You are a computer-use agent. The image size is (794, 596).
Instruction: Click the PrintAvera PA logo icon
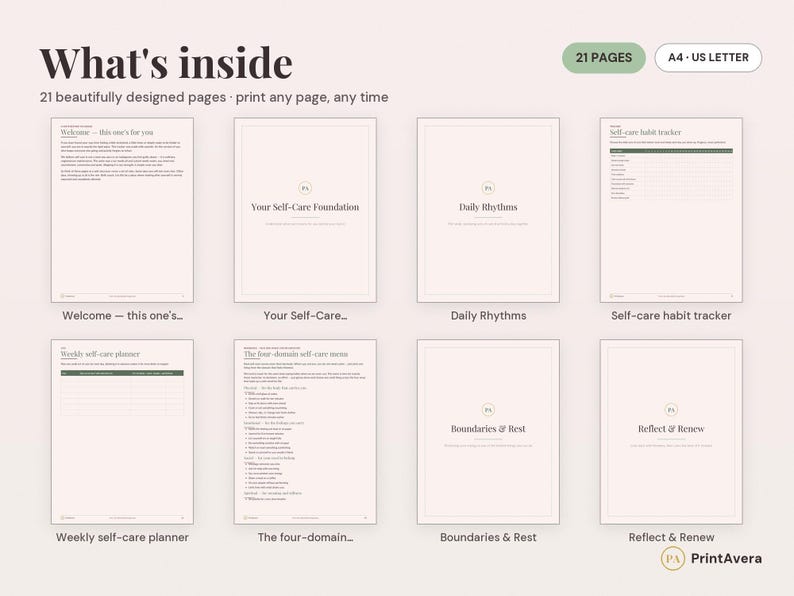(672, 559)
